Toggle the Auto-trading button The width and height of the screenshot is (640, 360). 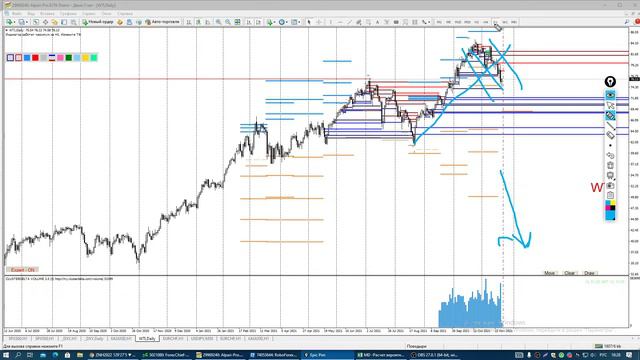point(162,22)
